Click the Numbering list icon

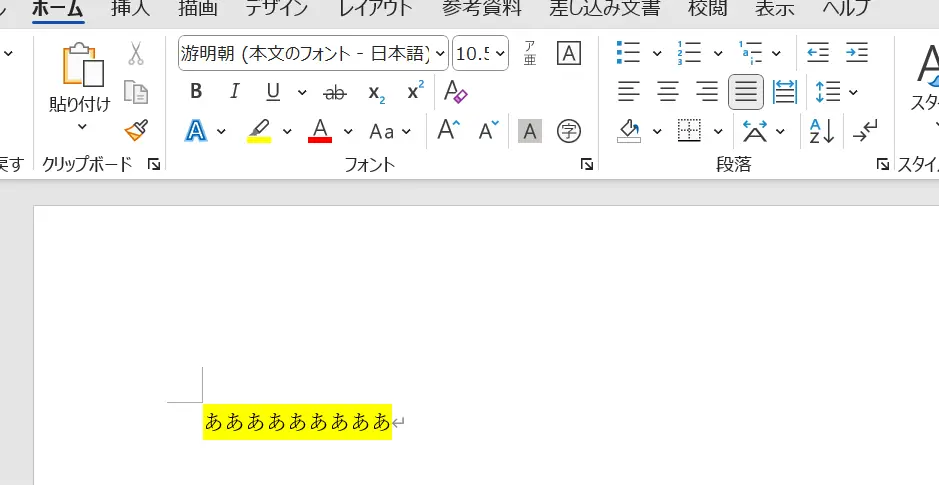[x=689, y=53]
